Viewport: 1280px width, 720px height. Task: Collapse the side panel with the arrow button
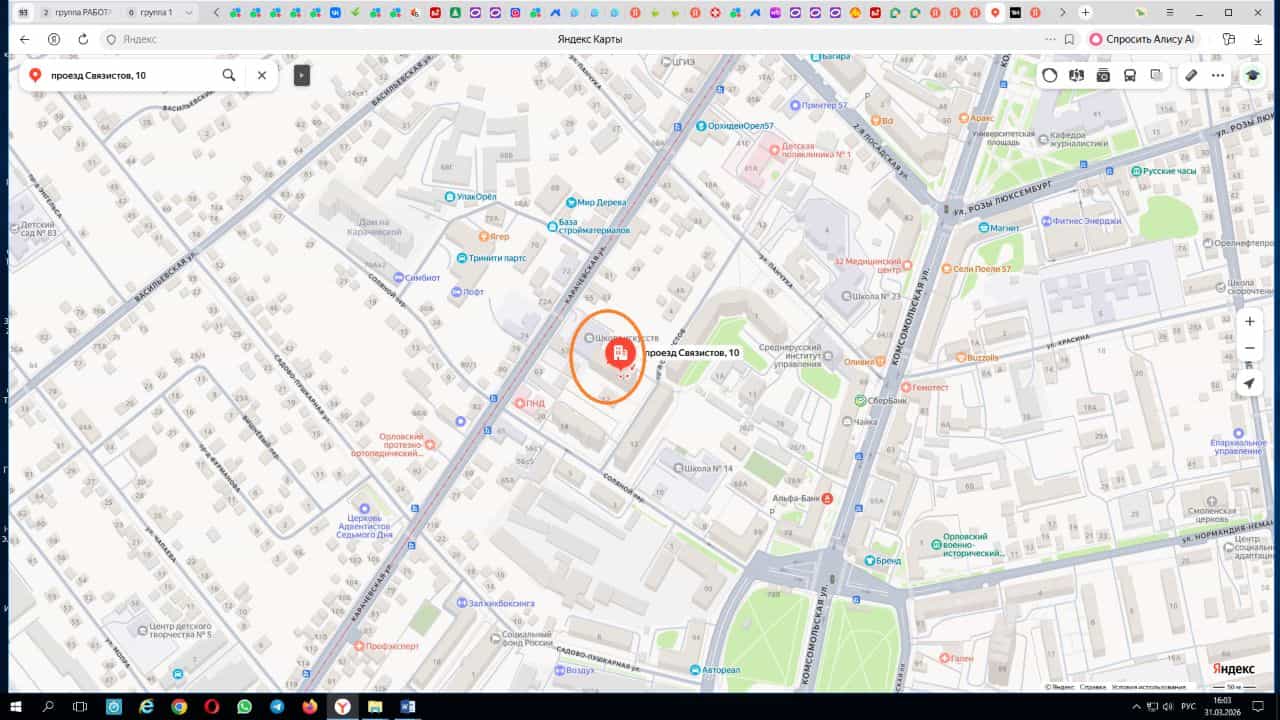(x=302, y=75)
